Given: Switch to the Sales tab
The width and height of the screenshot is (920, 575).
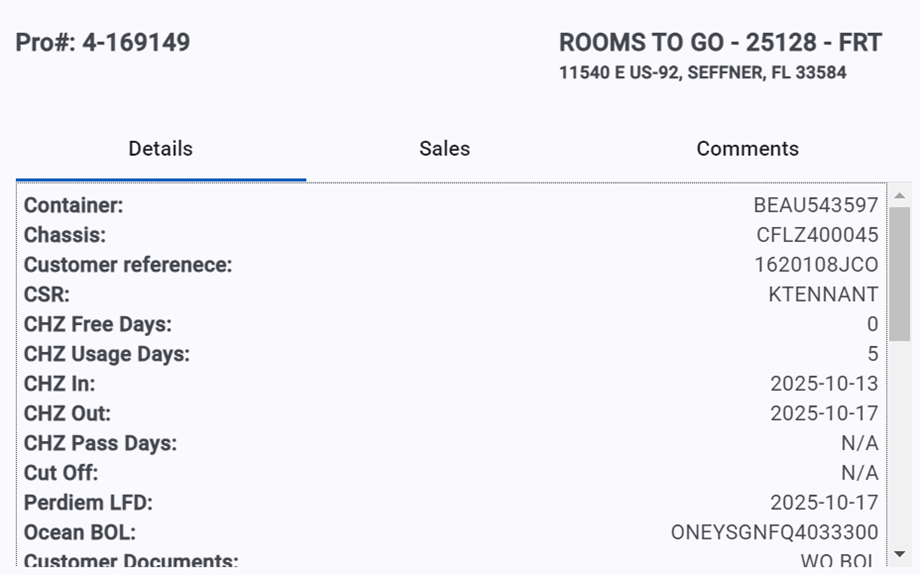Looking at the screenshot, I should coord(444,149).
